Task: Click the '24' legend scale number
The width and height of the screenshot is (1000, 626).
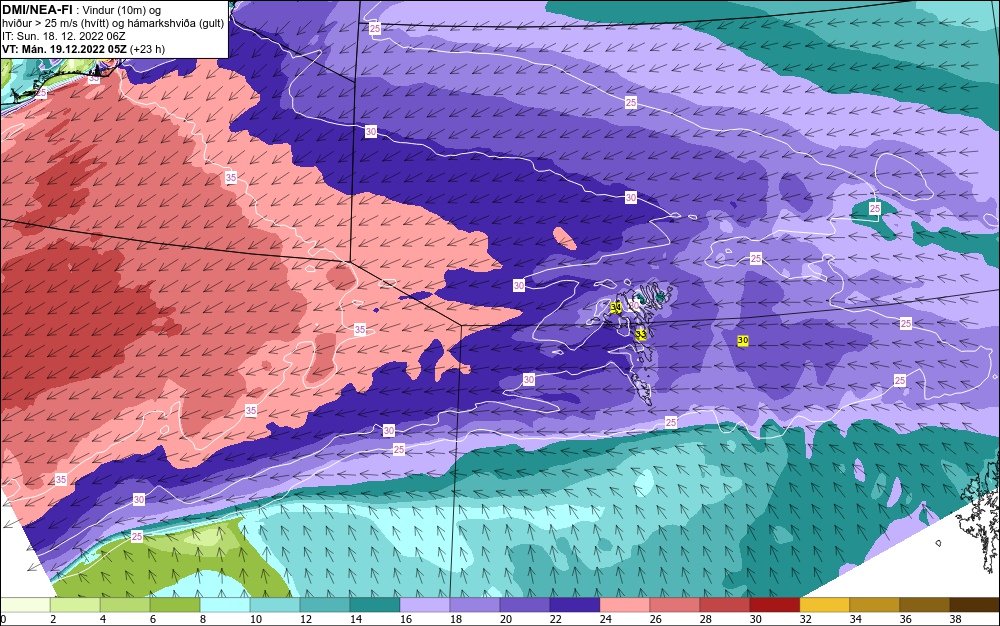Action: click(x=606, y=619)
